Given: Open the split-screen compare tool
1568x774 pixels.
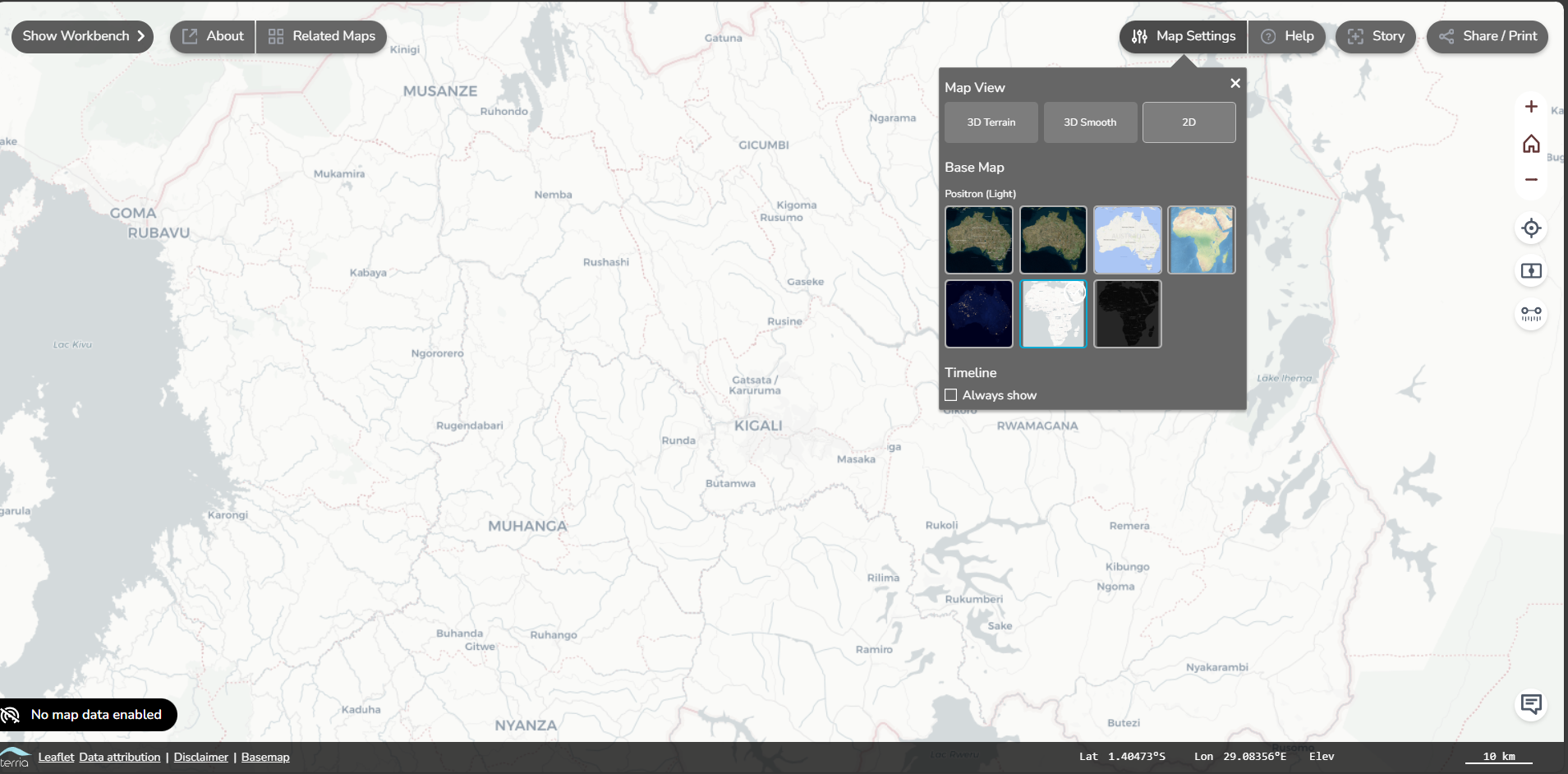Looking at the screenshot, I should (1531, 271).
